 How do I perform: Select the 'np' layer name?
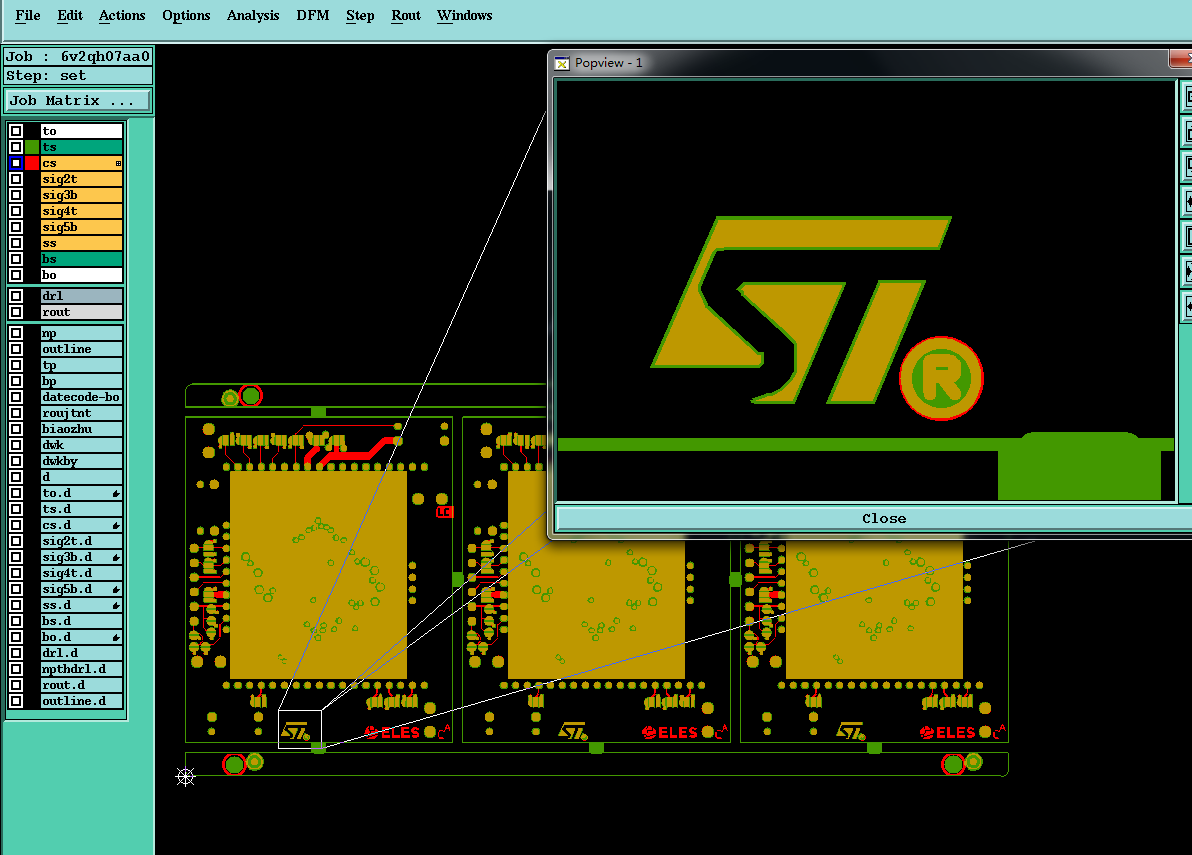[x=81, y=333]
